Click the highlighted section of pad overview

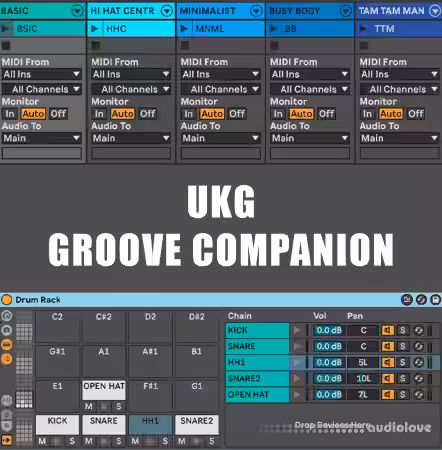pos(24,399)
